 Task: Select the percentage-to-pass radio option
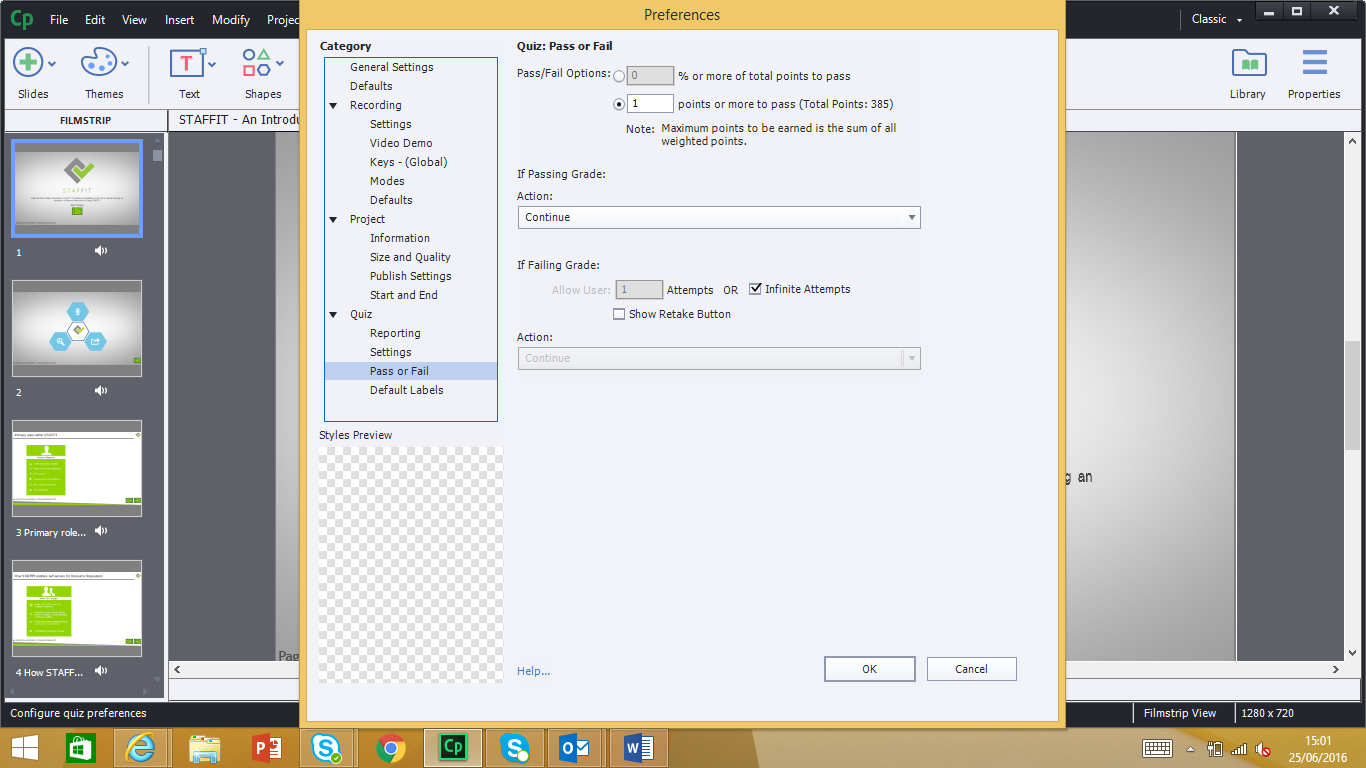(620, 76)
